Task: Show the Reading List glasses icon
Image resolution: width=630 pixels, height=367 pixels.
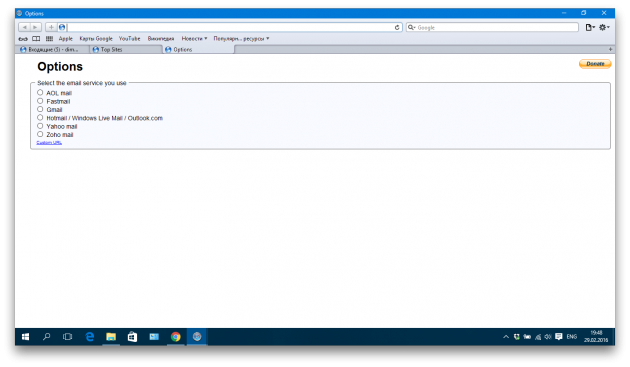Action: tap(23, 39)
